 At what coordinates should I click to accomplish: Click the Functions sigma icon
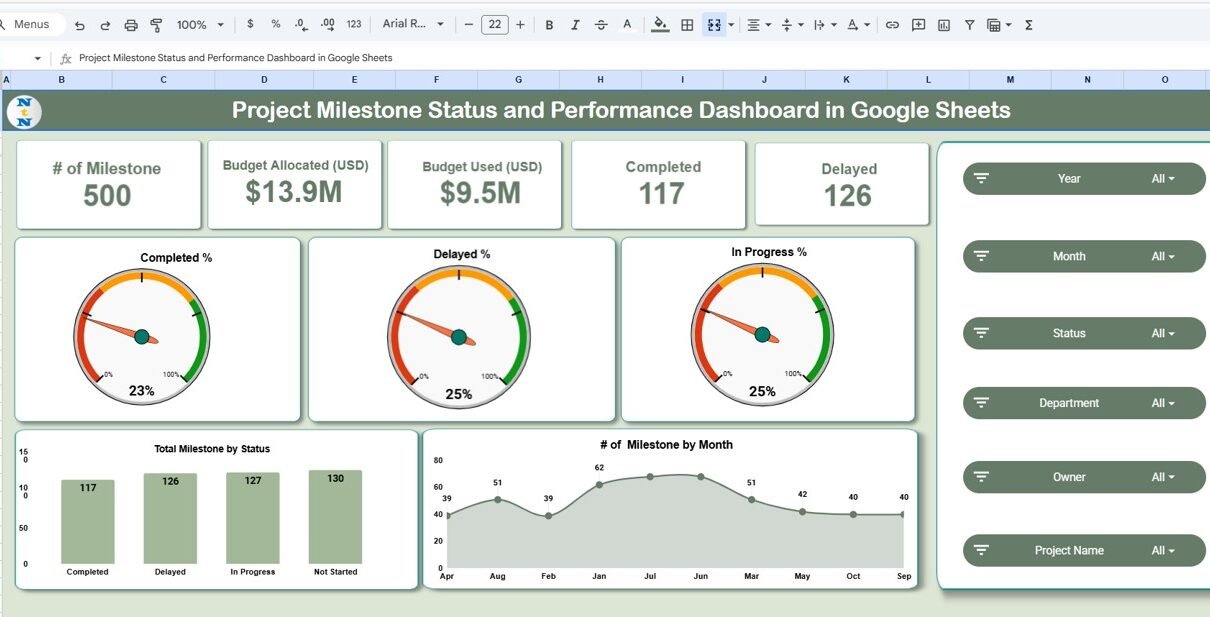coord(1029,25)
